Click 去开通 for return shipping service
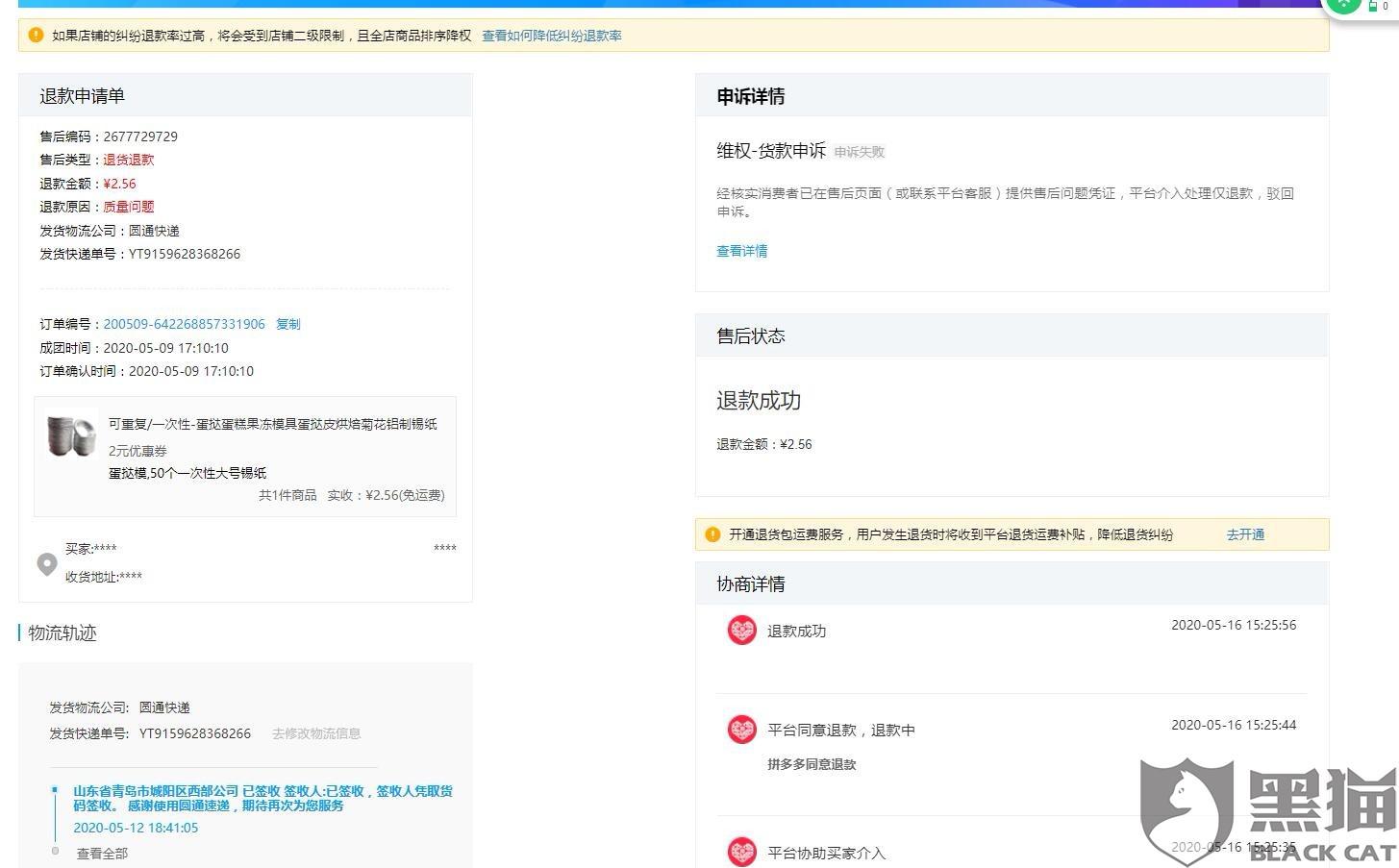 pyautogui.click(x=1245, y=534)
